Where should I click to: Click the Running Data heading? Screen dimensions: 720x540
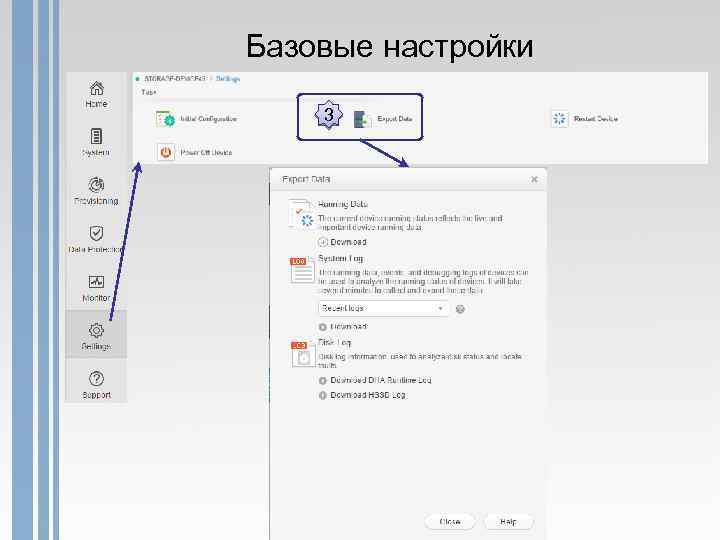343,204
